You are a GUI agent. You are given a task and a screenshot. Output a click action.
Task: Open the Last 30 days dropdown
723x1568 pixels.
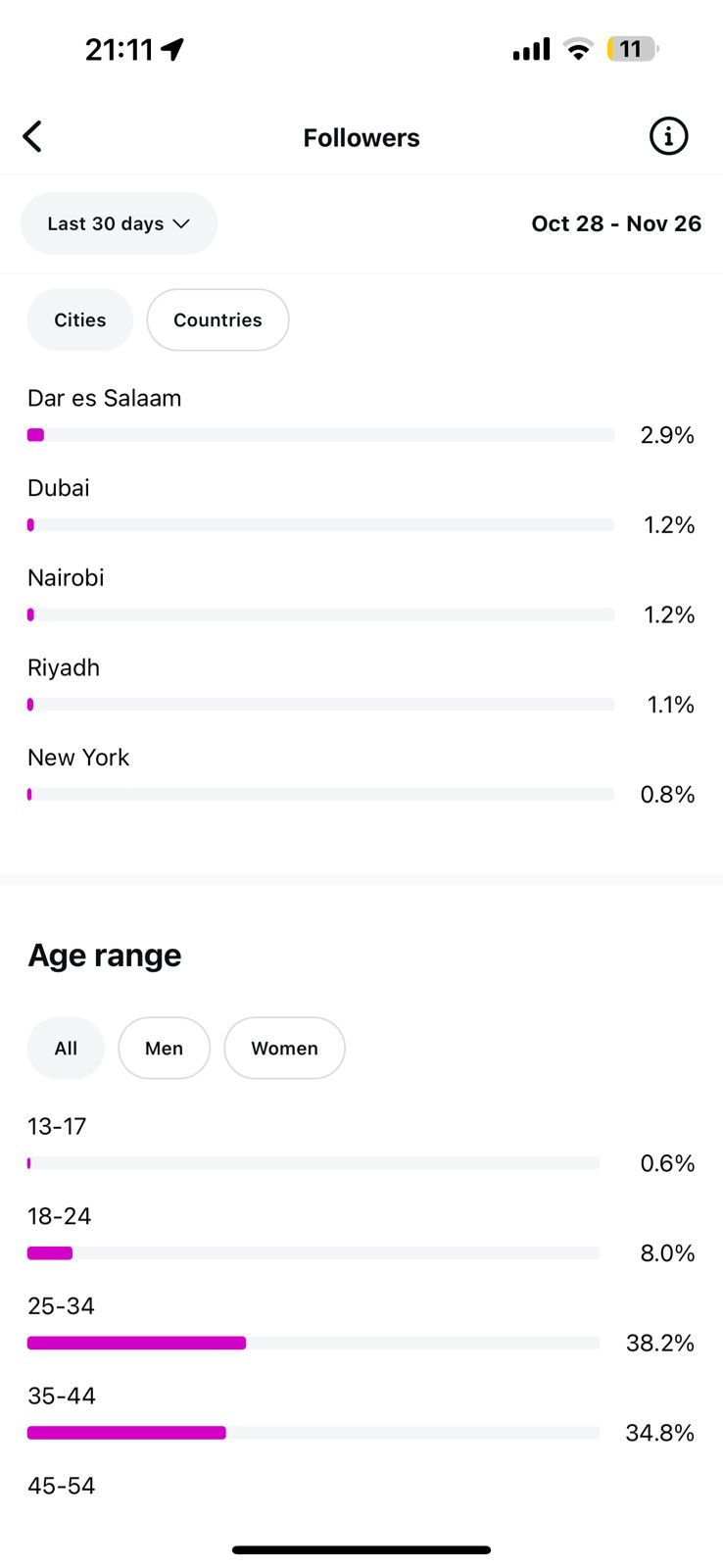click(x=119, y=223)
